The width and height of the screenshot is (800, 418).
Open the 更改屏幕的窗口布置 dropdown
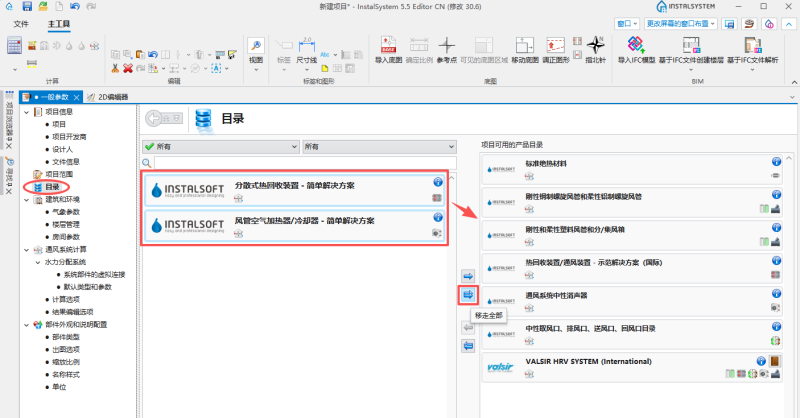coord(681,24)
